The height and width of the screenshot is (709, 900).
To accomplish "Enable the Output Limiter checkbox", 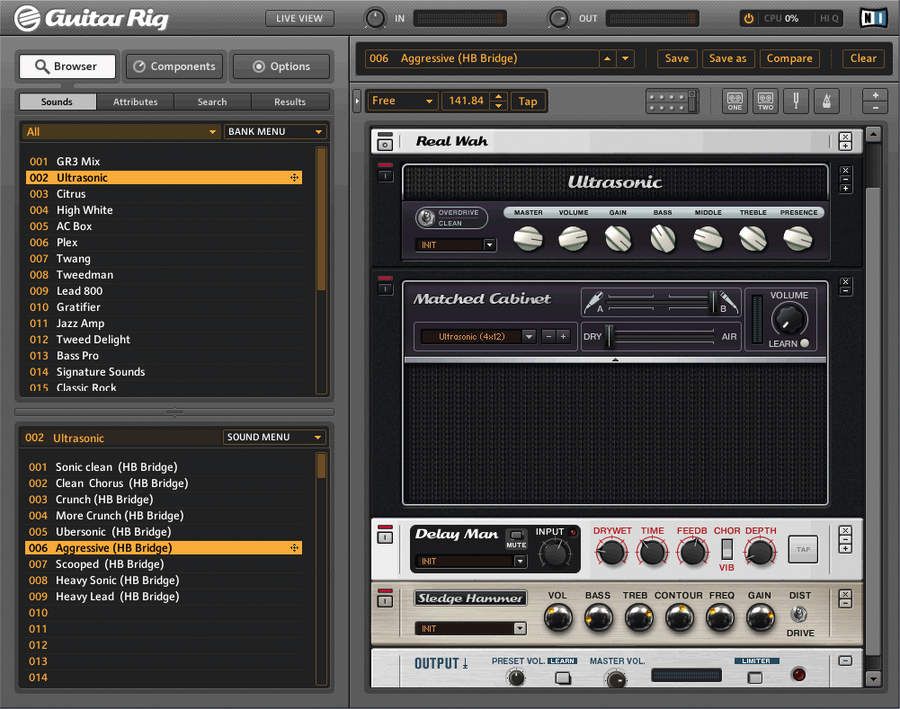I will click(x=755, y=678).
